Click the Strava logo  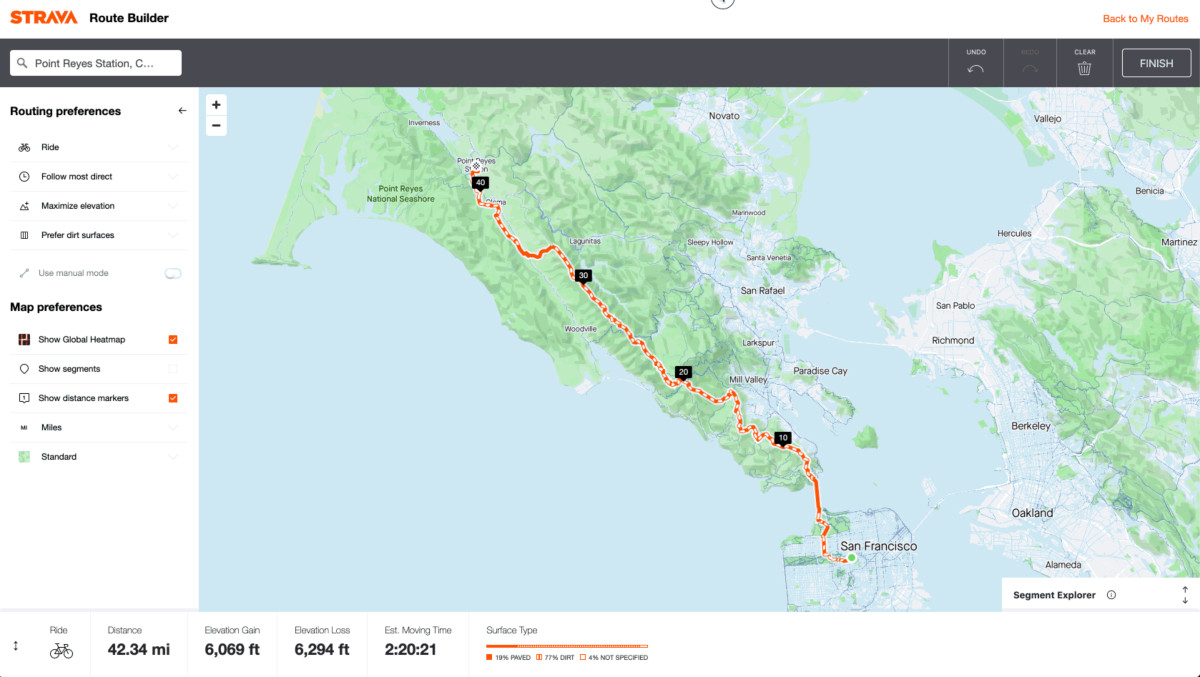click(43, 18)
